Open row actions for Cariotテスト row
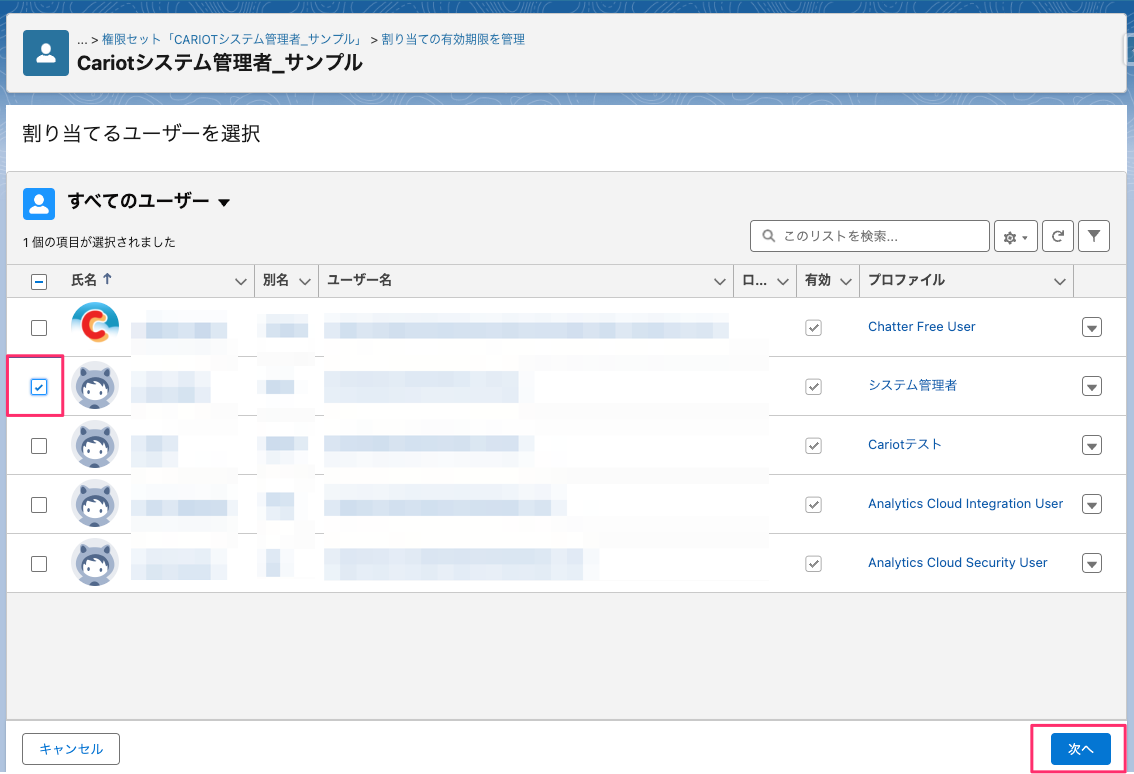The width and height of the screenshot is (1134, 774). click(x=1092, y=446)
